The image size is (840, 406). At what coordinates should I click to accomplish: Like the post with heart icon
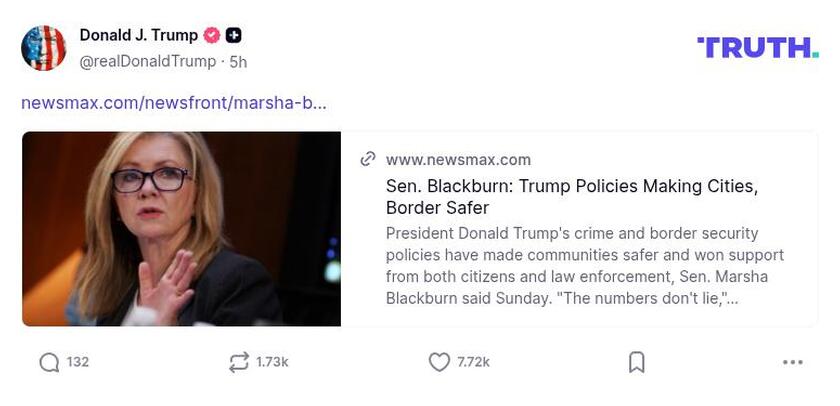click(x=439, y=362)
